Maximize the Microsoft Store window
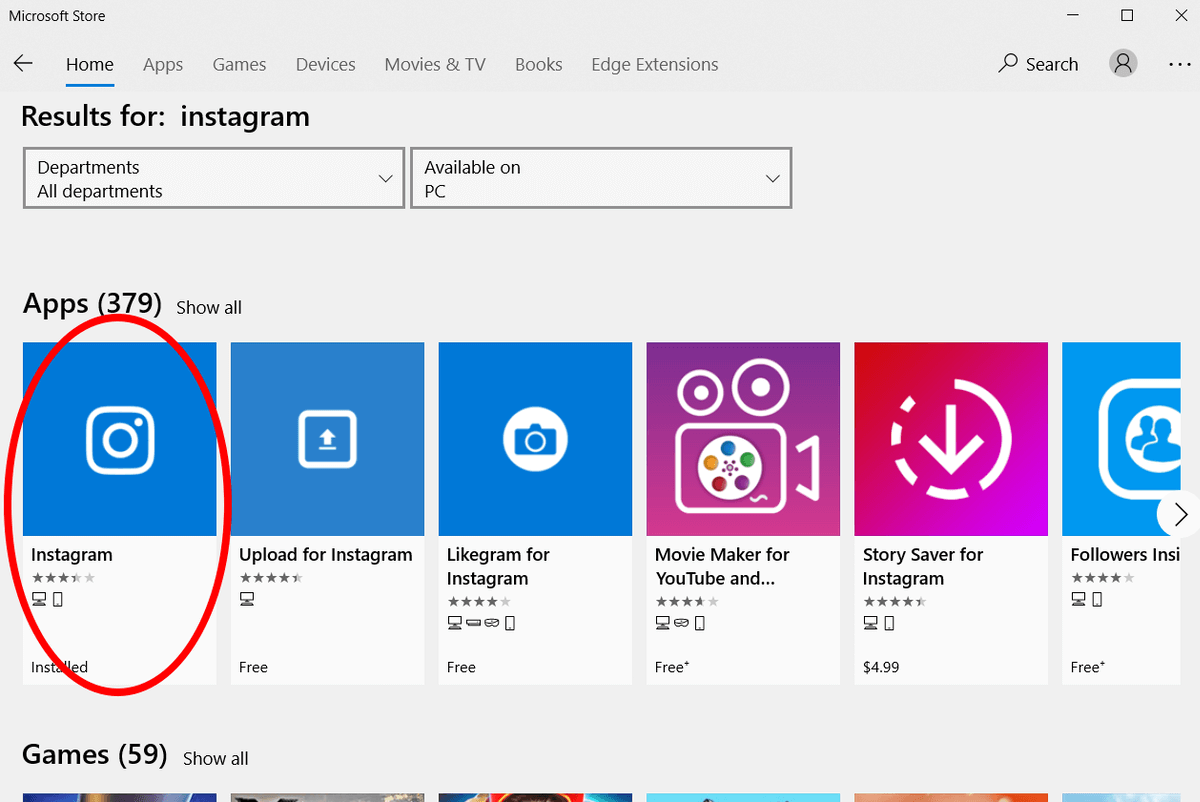The width and height of the screenshot is (1200, 802). [1127, 16]
